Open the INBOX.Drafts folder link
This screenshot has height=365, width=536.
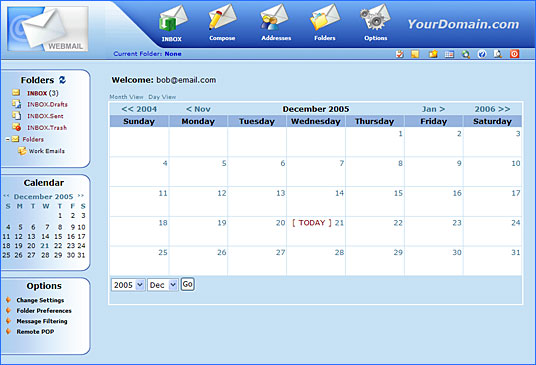click(x=47, y=104)
